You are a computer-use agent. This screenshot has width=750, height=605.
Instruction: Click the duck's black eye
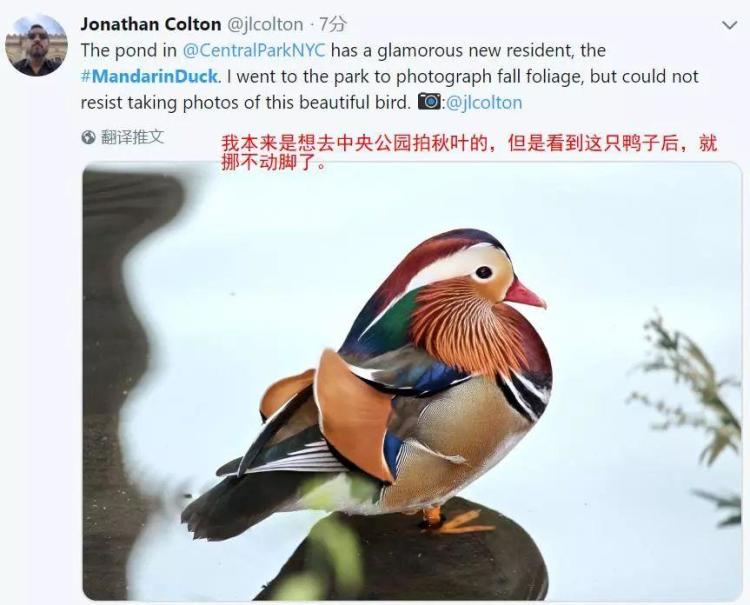tap(484, 272)
